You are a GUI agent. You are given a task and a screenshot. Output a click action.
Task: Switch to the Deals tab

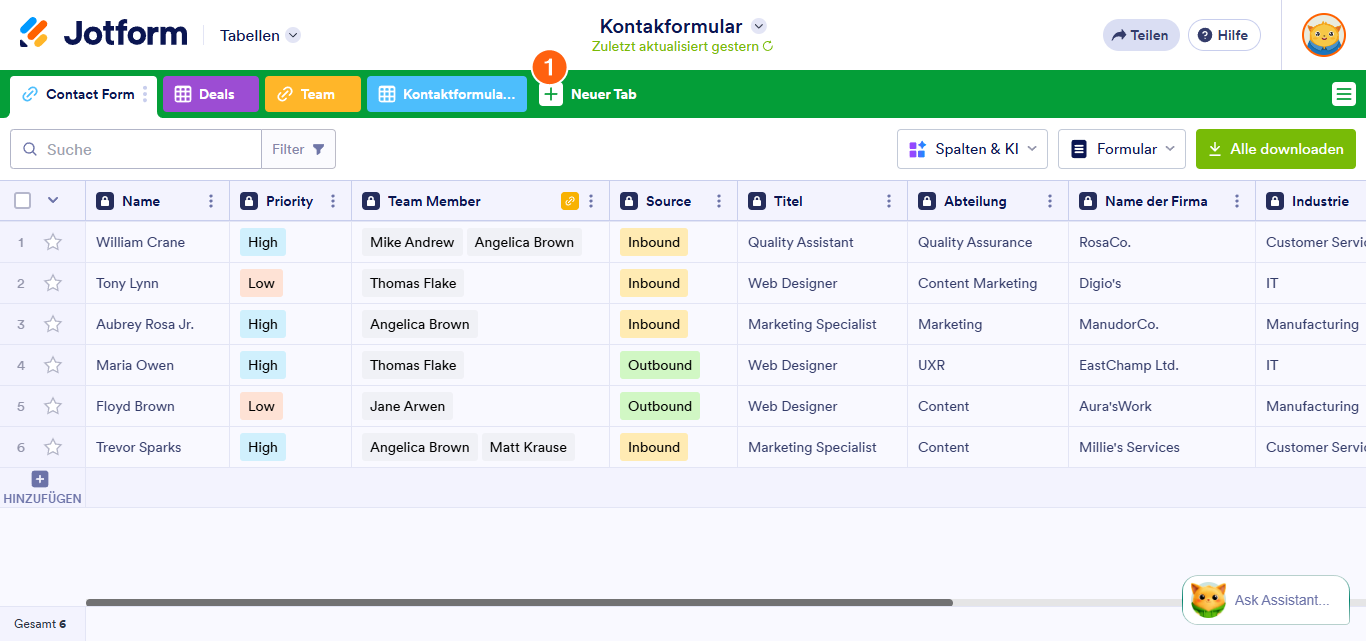[211, 94]
